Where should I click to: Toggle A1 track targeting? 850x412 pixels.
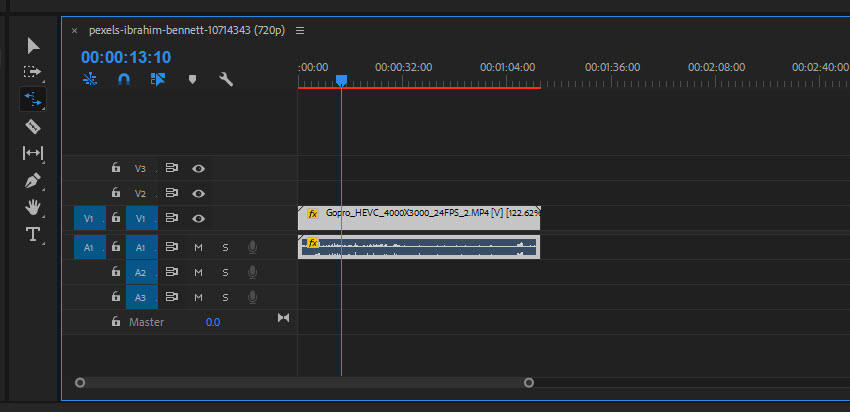tap(142, 247)
